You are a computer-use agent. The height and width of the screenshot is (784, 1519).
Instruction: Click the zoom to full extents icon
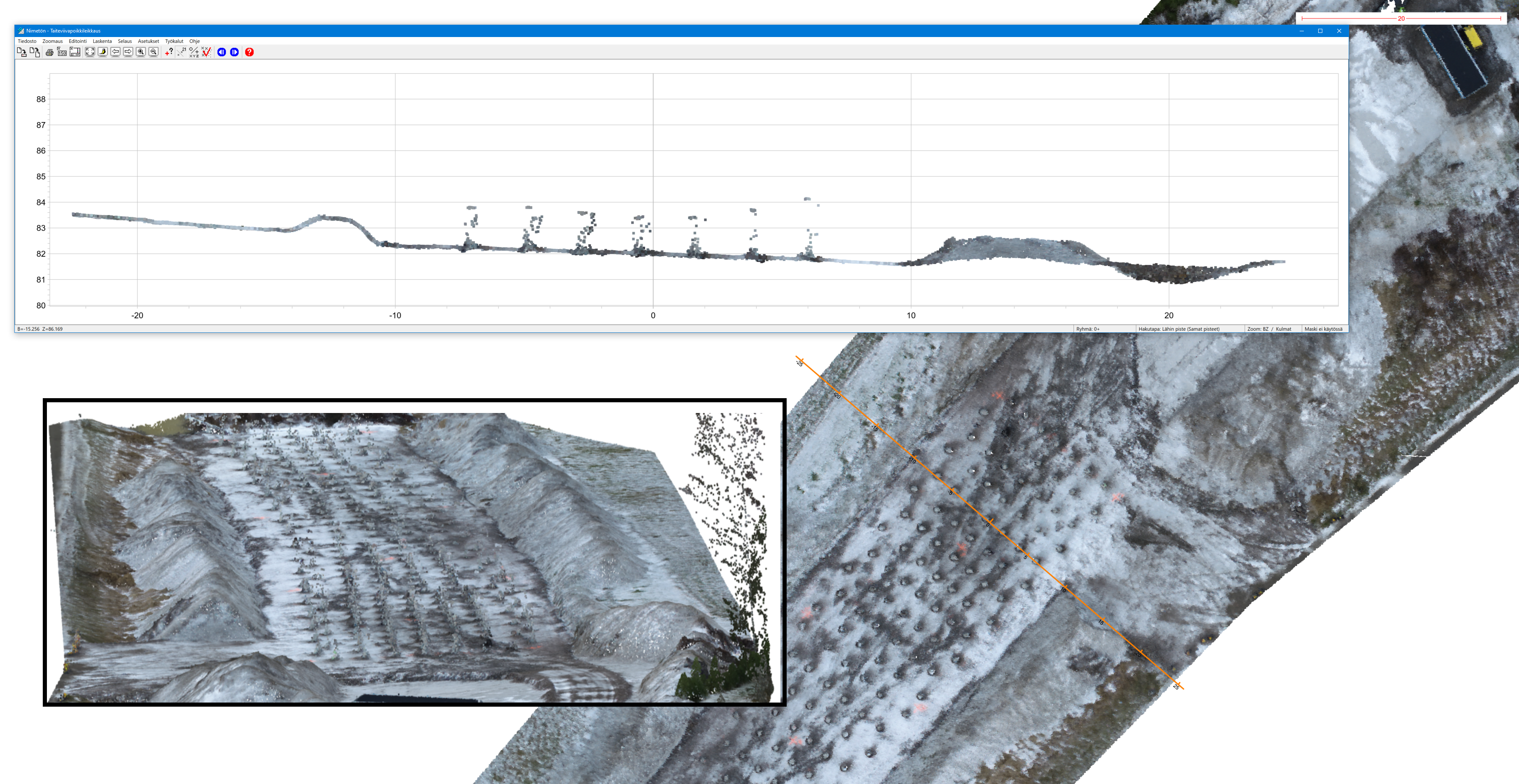[x=90, y=53]
